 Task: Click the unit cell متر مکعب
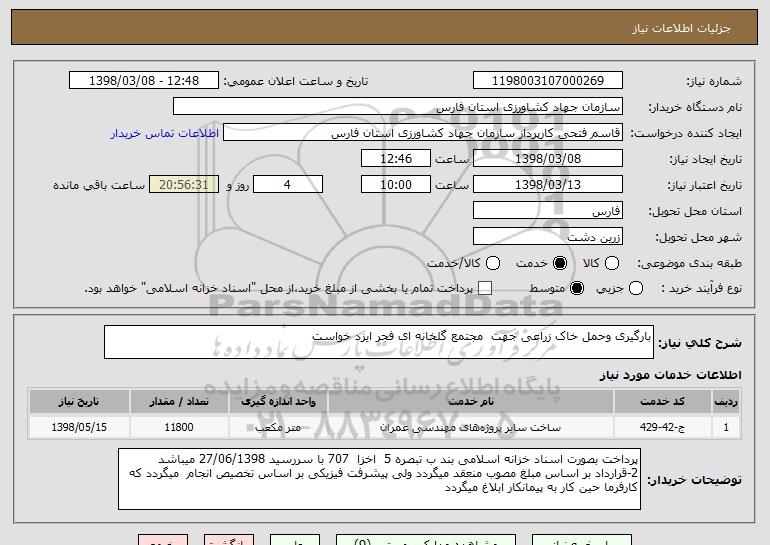[x=278, y=427]
